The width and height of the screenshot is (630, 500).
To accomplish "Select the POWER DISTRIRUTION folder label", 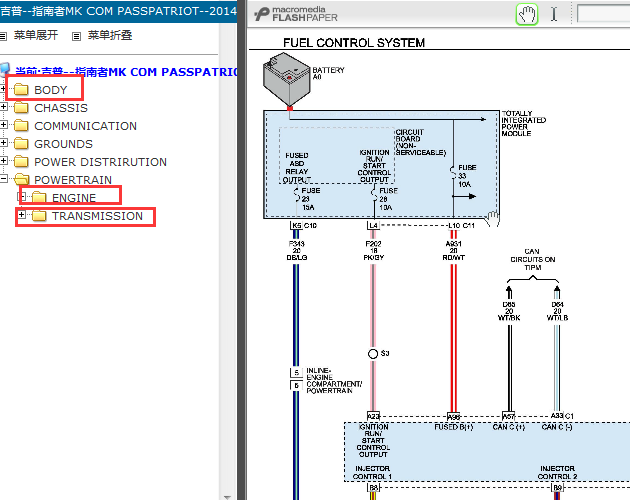I will tap(100, 162).
